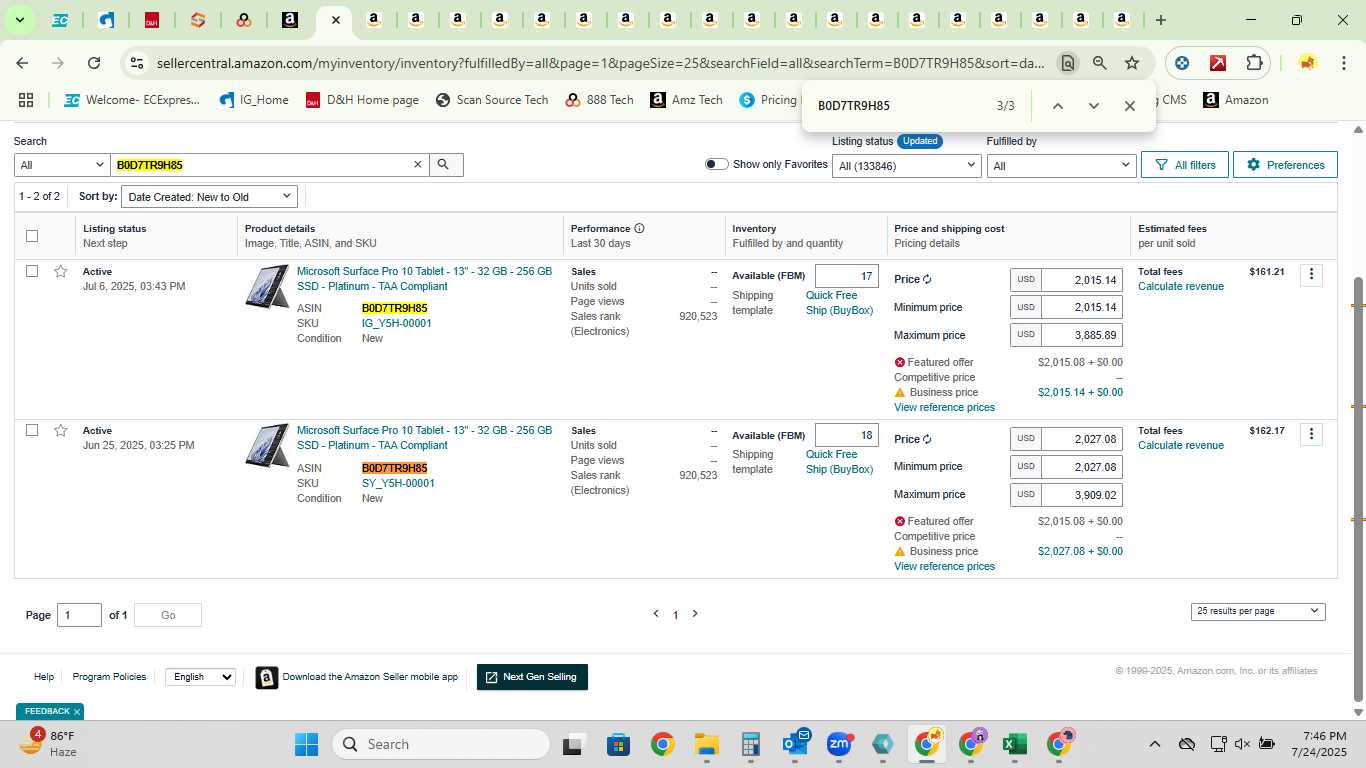Image resolution: width=1366 pixels, height=768 pixels.
Task: Refresh price for the 2,015.14 listing
Action: coord(927,280)
